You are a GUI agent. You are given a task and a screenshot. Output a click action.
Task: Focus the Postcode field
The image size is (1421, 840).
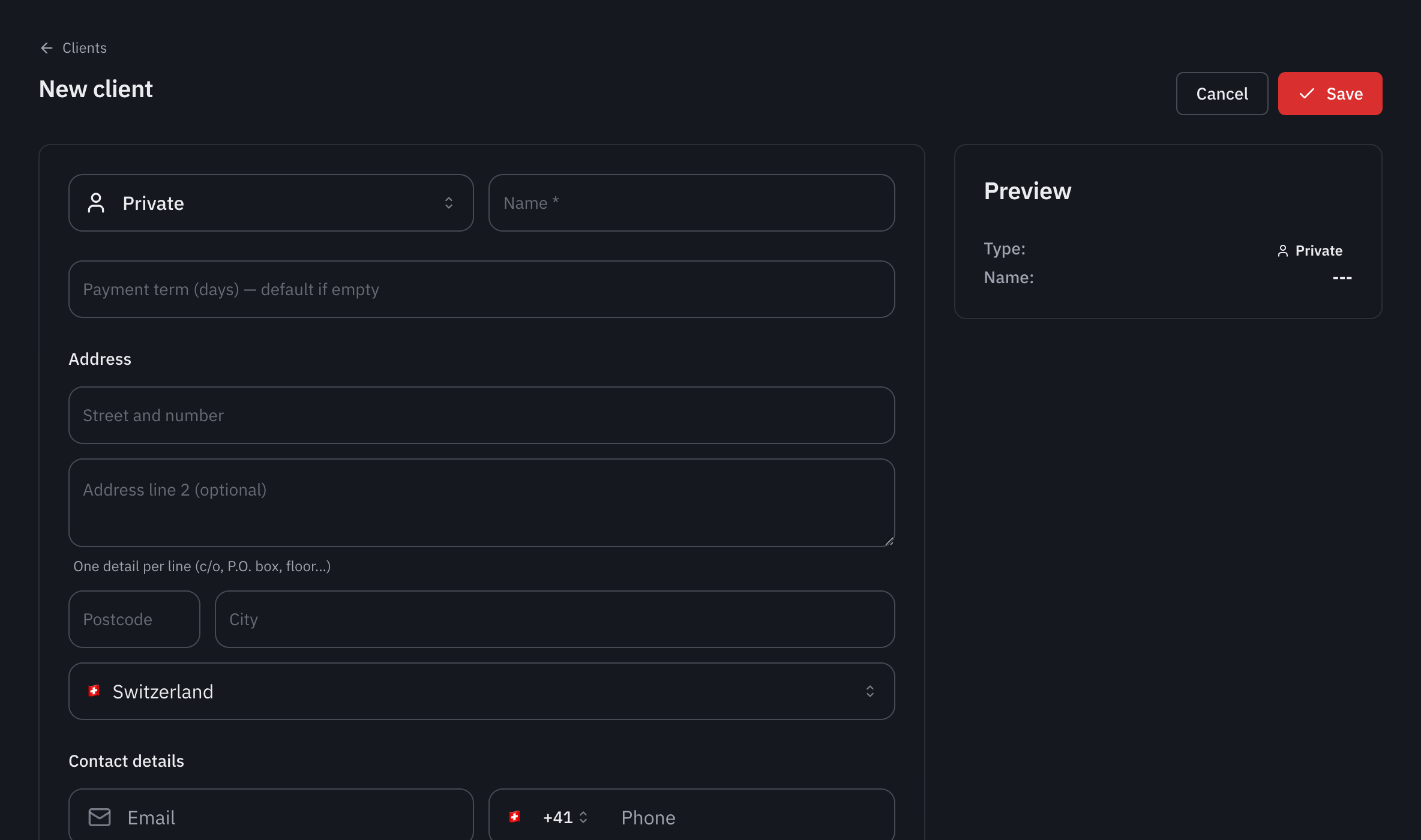pos(134,619)
